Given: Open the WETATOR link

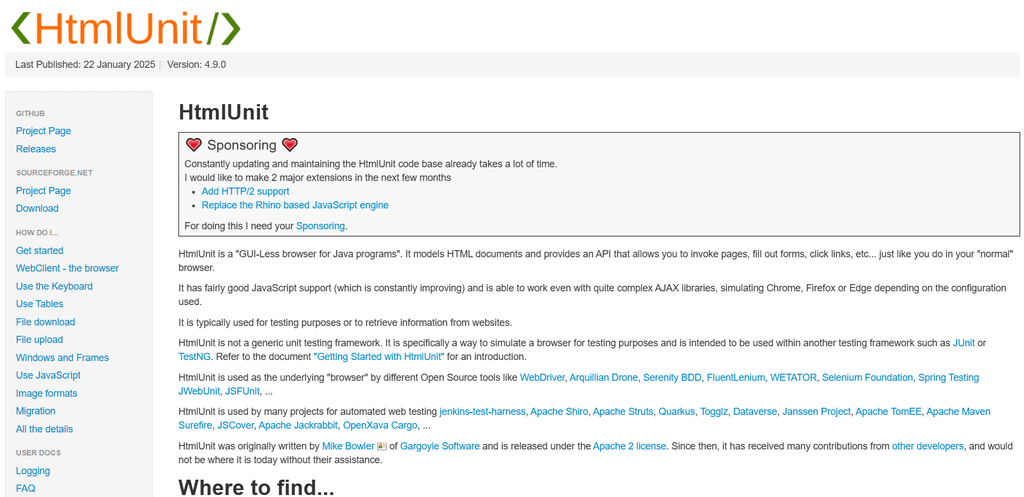Looking at the screenshot, I should click(793, 377).
